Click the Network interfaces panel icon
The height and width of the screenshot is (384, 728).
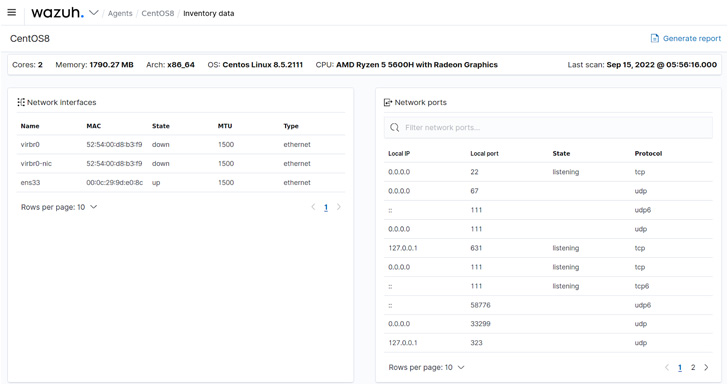coord(21,102)
